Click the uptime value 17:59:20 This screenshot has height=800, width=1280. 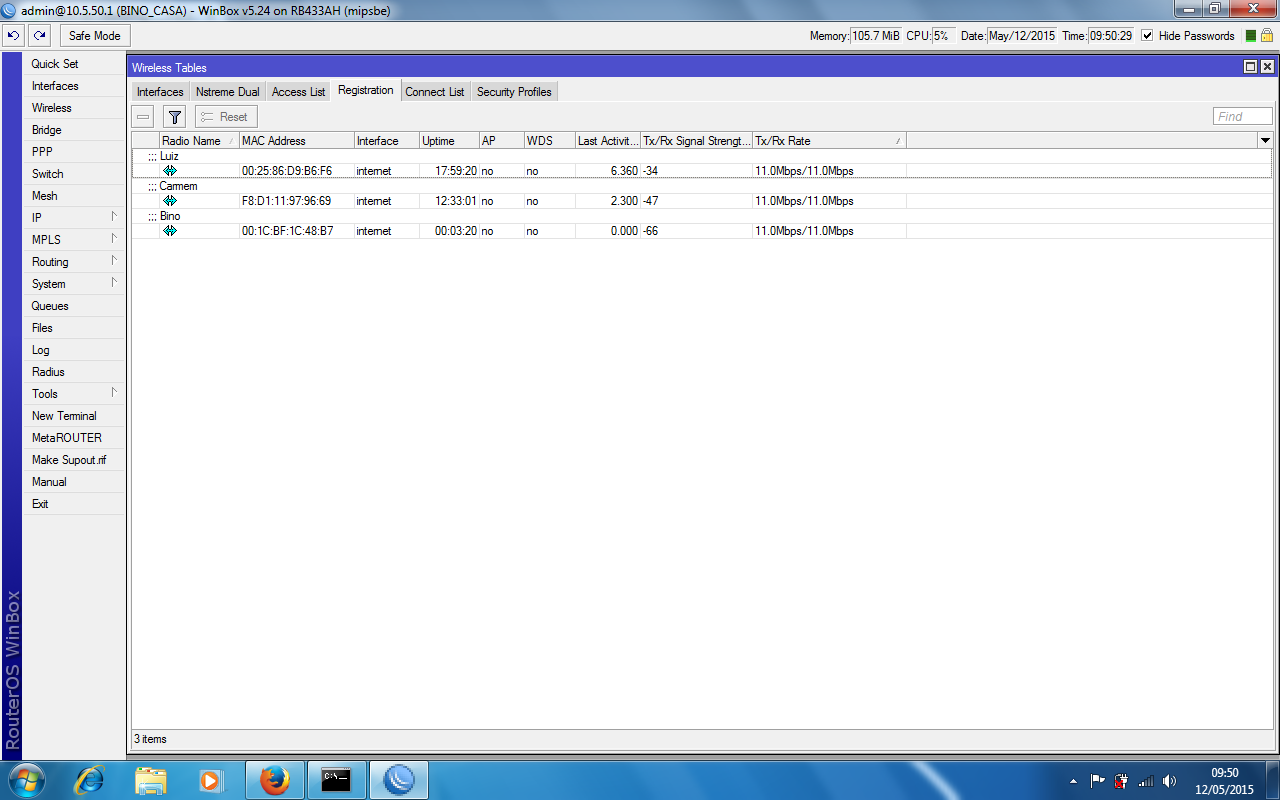pyautogui.click(x=456, y=171)
